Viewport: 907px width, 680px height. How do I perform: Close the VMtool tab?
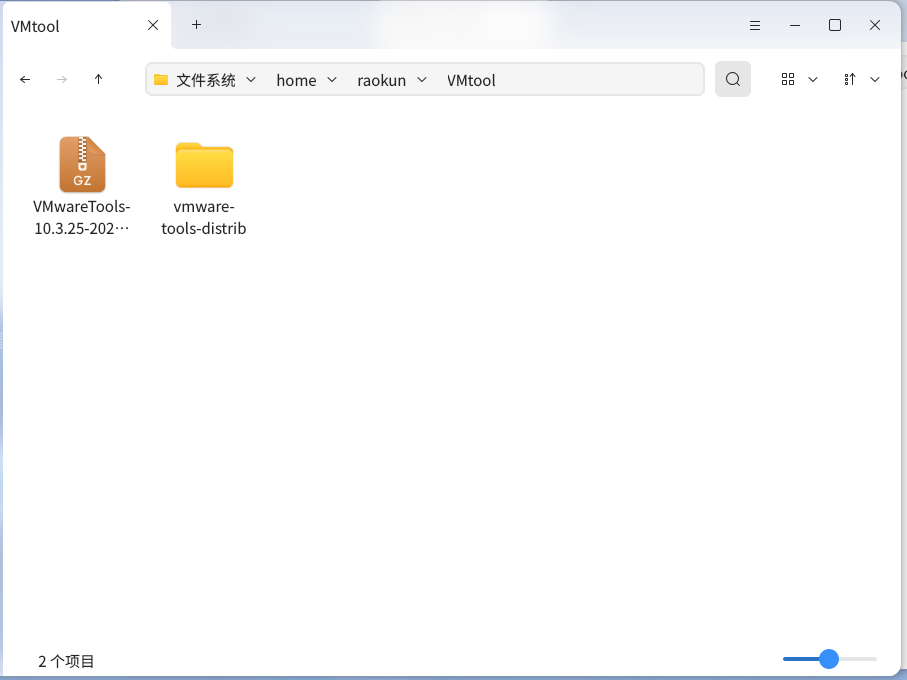point(153,25)
